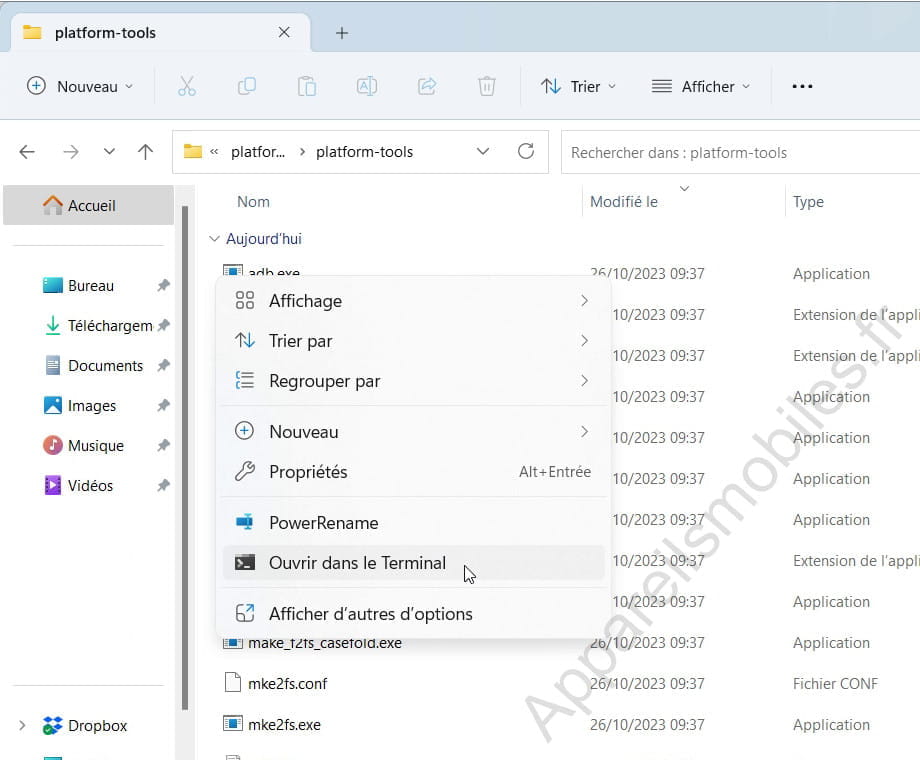Choose Ouvrir dans le Terminal

413,562
